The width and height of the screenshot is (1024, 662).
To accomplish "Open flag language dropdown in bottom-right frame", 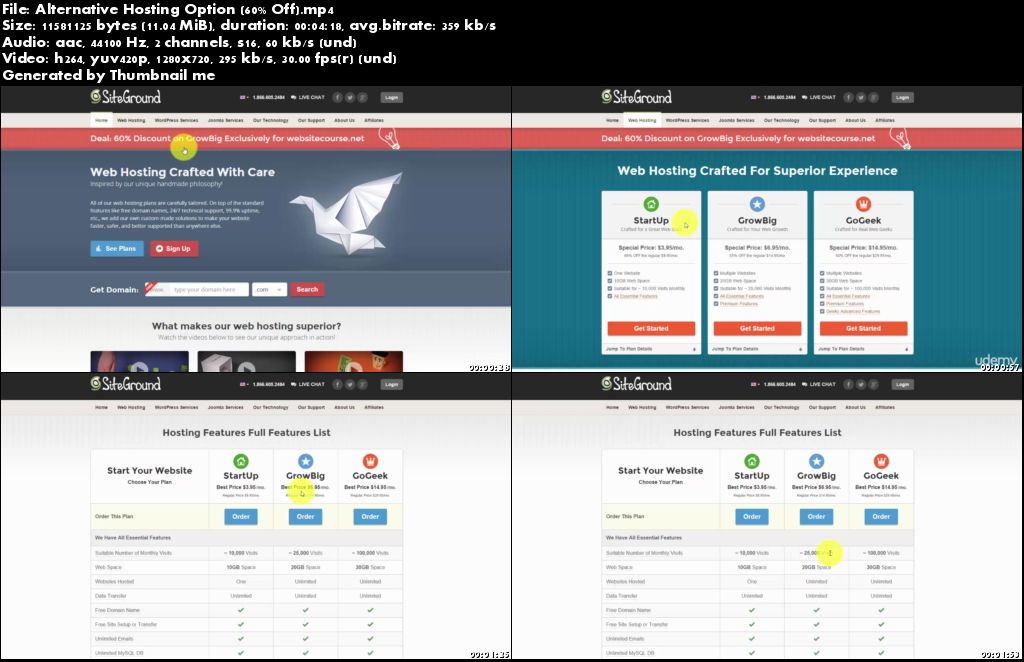I will pos(755,384).
